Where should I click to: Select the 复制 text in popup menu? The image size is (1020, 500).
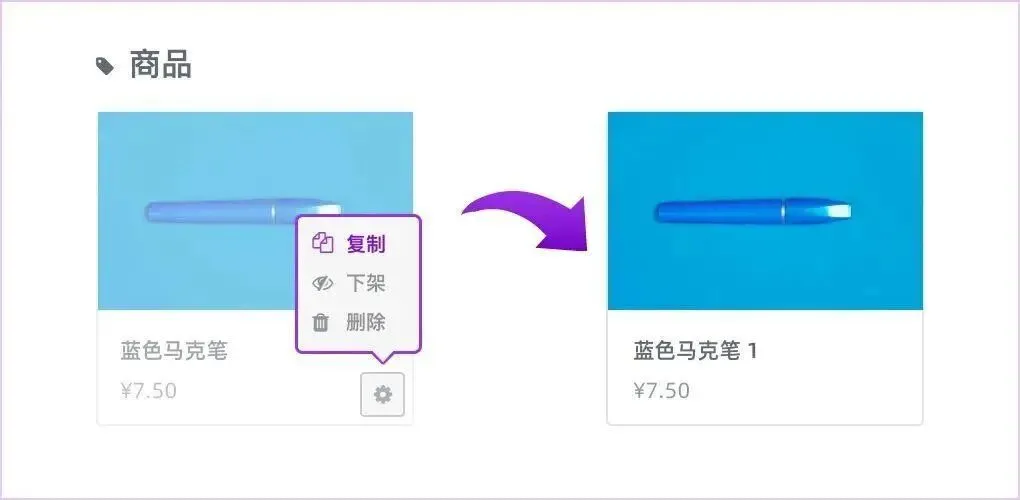click(x=366, y=244)
